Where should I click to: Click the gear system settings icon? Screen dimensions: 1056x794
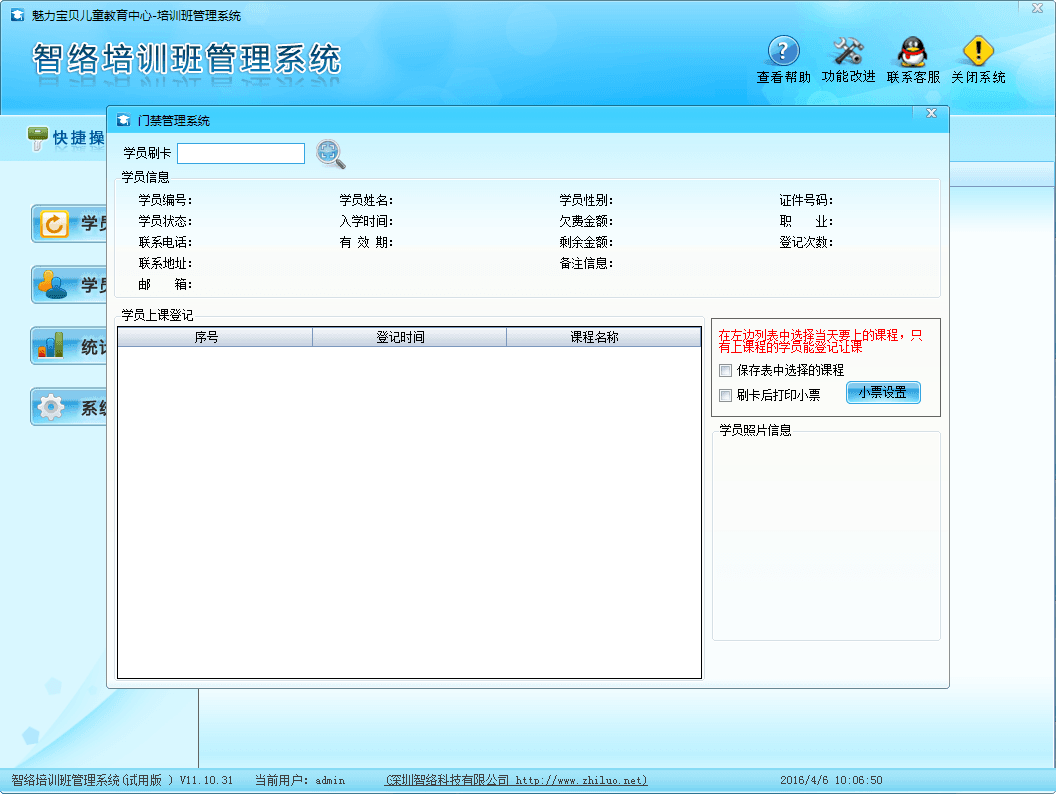tap(52, 407)
